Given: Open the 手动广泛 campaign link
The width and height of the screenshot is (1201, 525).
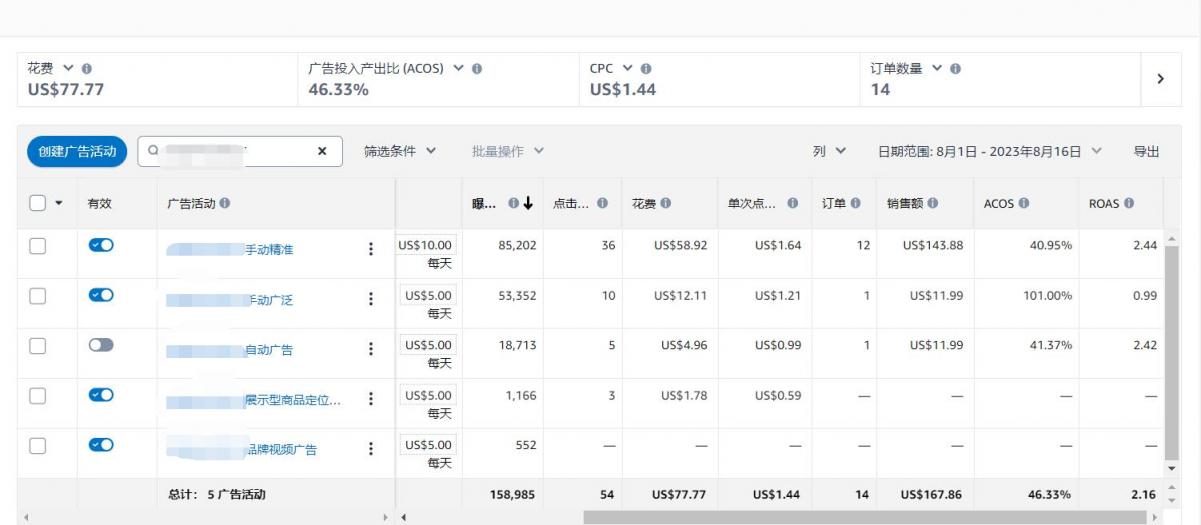Looking at the screenshot, I should (230, 299).
